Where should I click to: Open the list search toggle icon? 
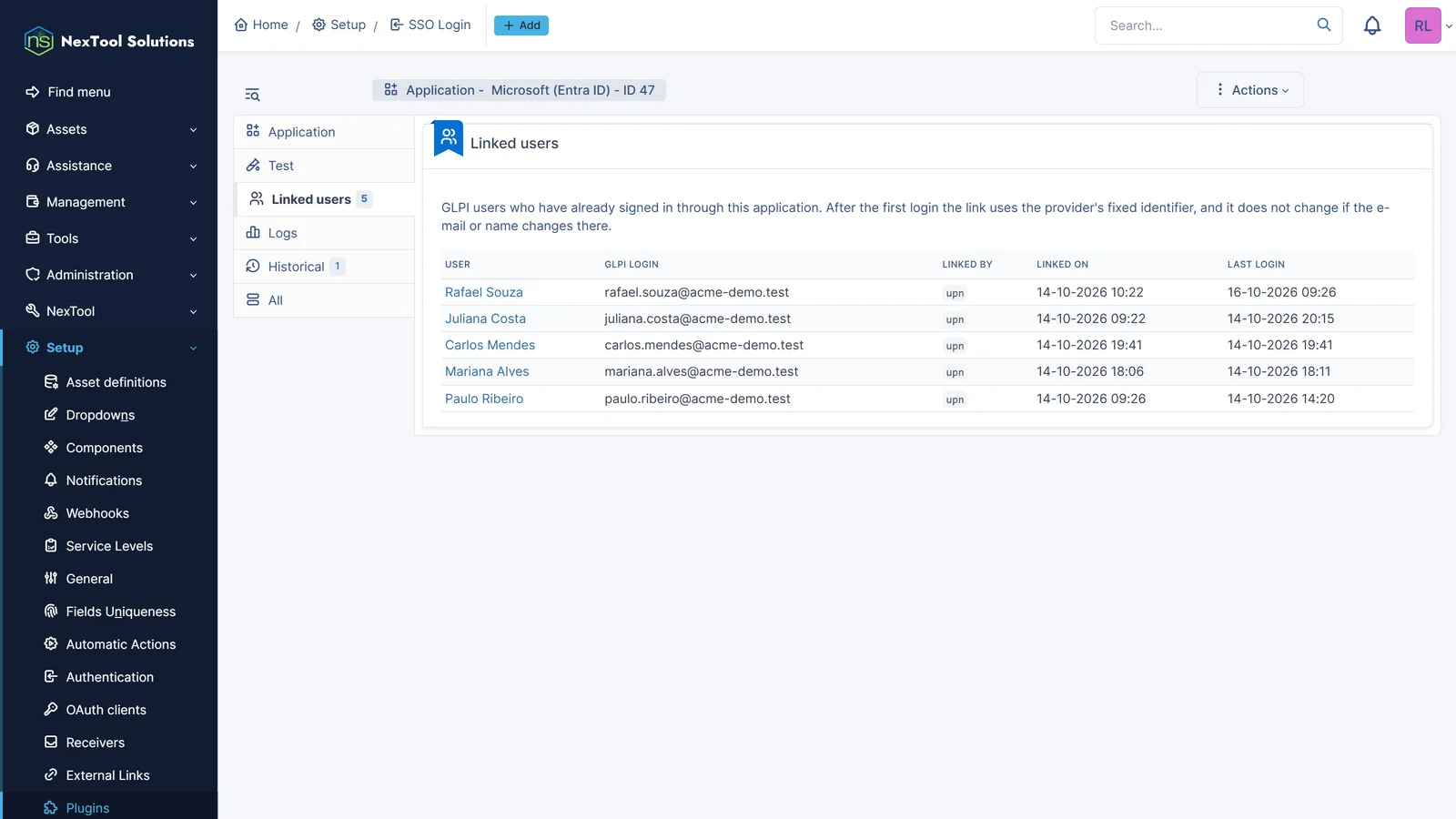(x=252, y=95)
